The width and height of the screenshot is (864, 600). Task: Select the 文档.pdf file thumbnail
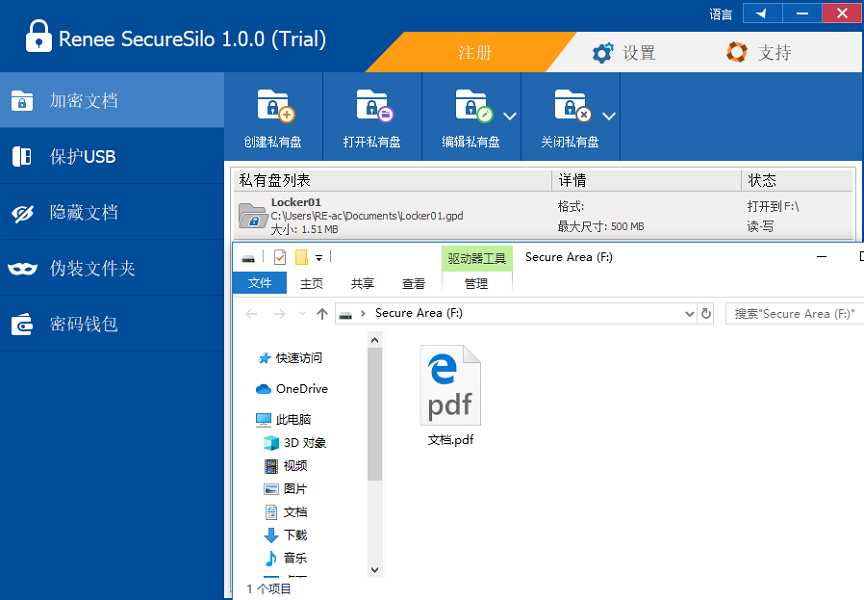click(x=450, y=385)
